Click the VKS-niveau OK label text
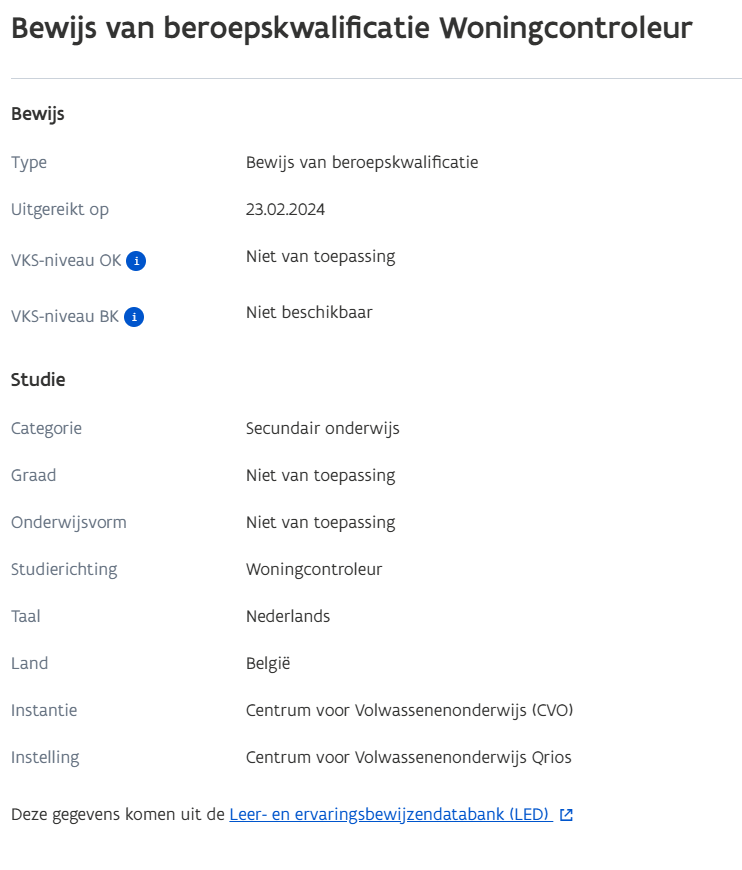Viewport: 742px width, 870px height. point(66,261)
